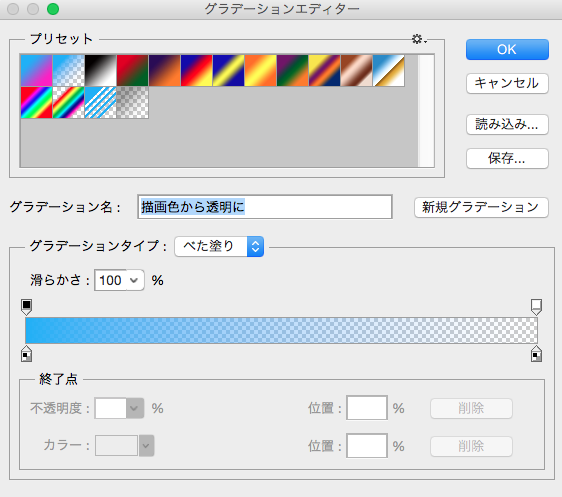Open the グラデーションタイプ dropdown
562x497 pixels.
(219, 247)
